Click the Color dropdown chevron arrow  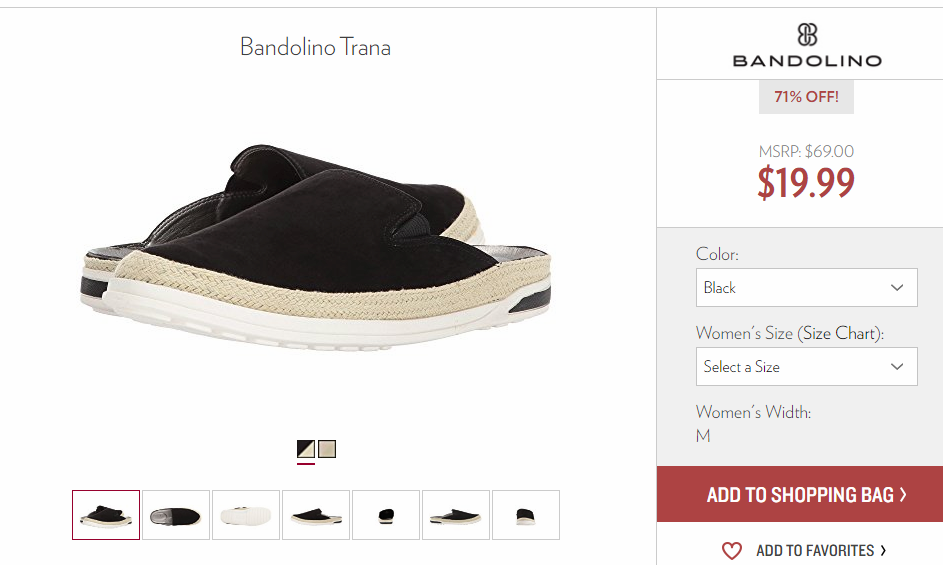tap(897, 288)
